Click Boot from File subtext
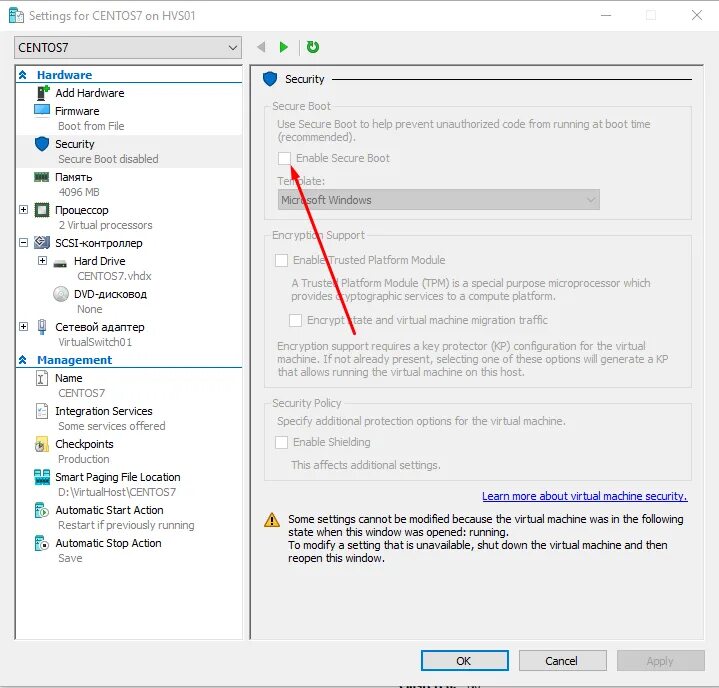Screen dimensions: 719x688 91,126
